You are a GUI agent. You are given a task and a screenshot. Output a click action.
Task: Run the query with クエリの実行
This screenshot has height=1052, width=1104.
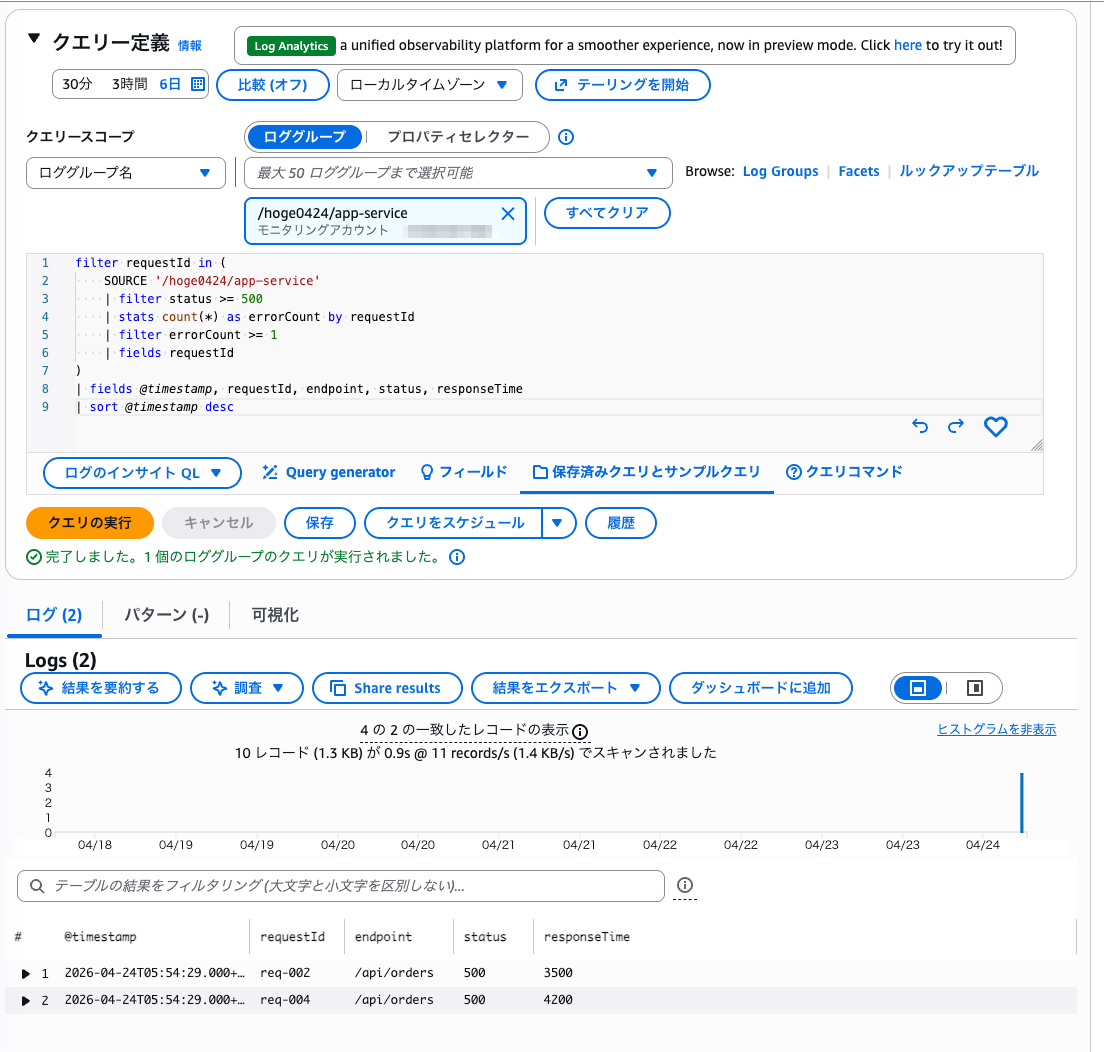pyautogui.click(x=89, y=522)
